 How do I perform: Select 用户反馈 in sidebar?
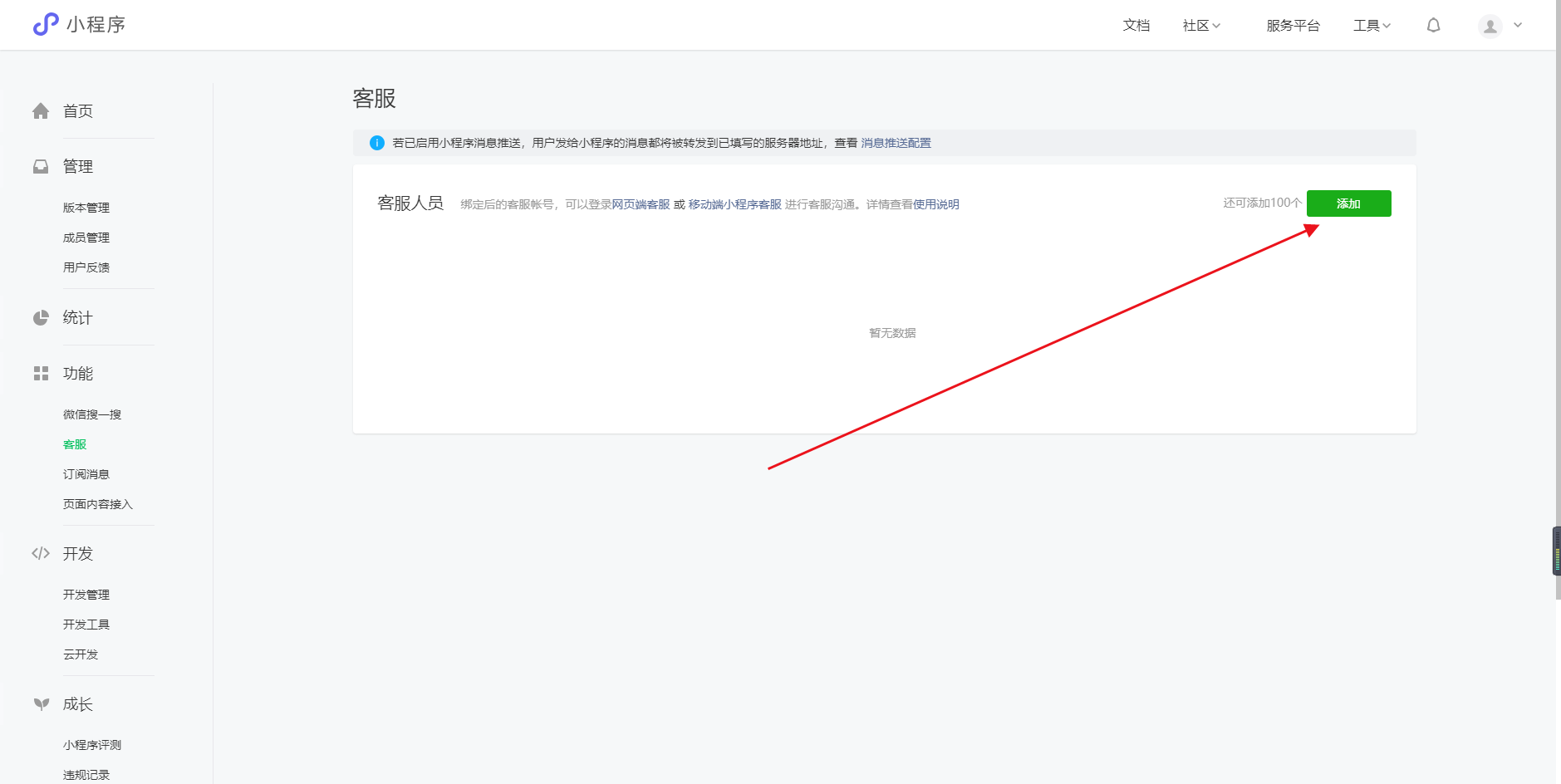[86, 267]
